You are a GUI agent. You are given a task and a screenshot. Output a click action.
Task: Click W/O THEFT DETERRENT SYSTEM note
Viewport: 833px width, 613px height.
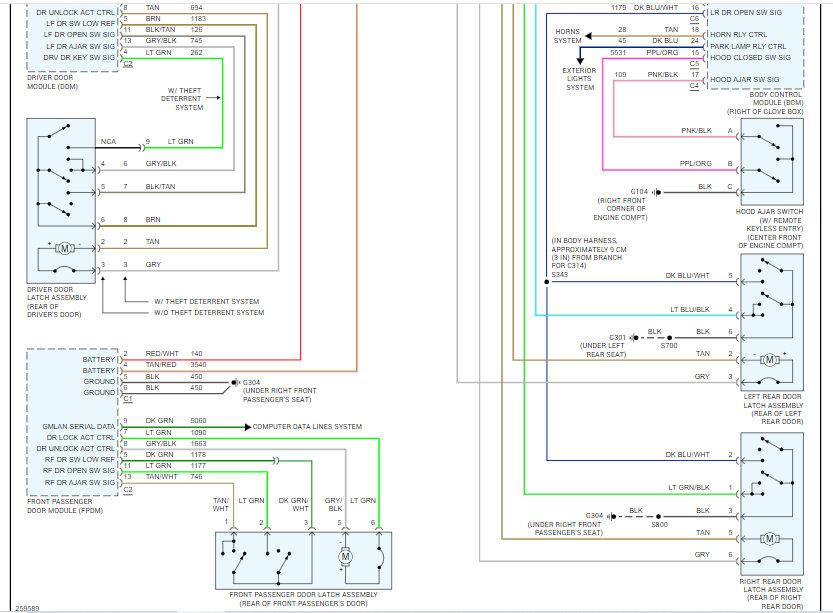click(x=209, y=312)
